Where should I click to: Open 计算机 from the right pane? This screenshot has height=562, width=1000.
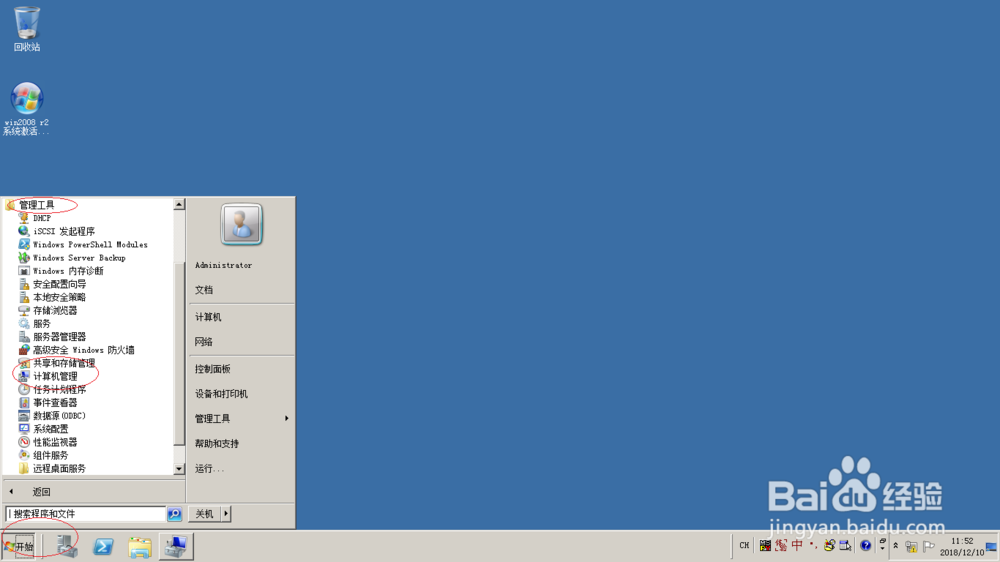point(208,317)
